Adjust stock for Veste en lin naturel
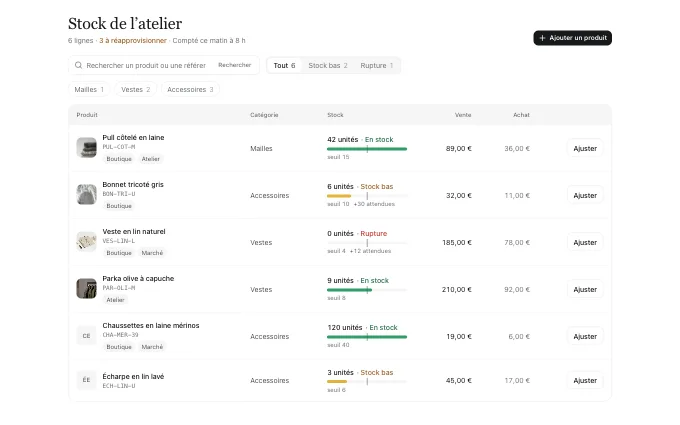This screenshot has width=680, height=425. pyautogui.click(x=585, y=242)
